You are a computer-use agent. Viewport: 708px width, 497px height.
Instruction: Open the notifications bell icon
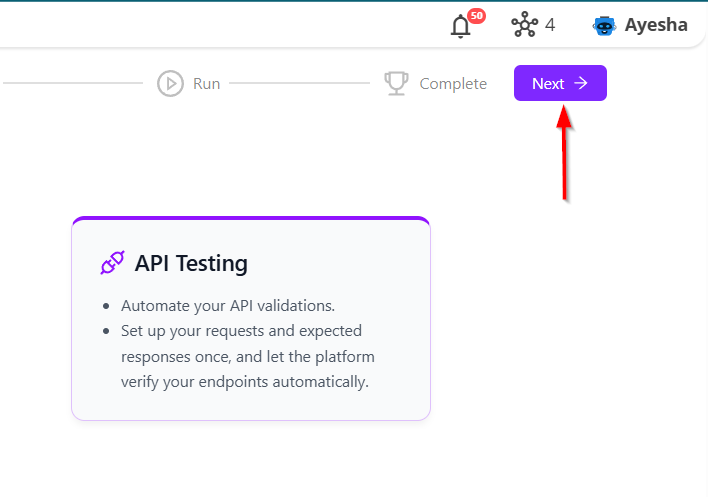(460, 26)
